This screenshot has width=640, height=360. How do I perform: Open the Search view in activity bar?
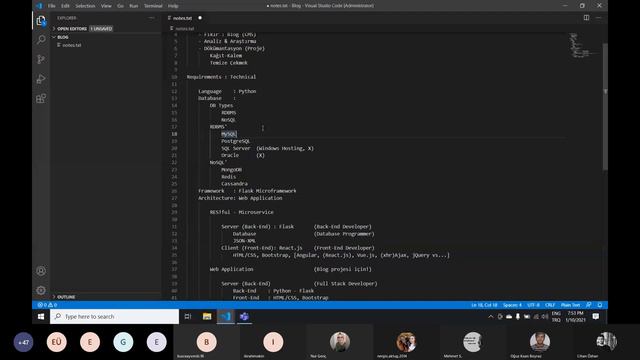41,40
